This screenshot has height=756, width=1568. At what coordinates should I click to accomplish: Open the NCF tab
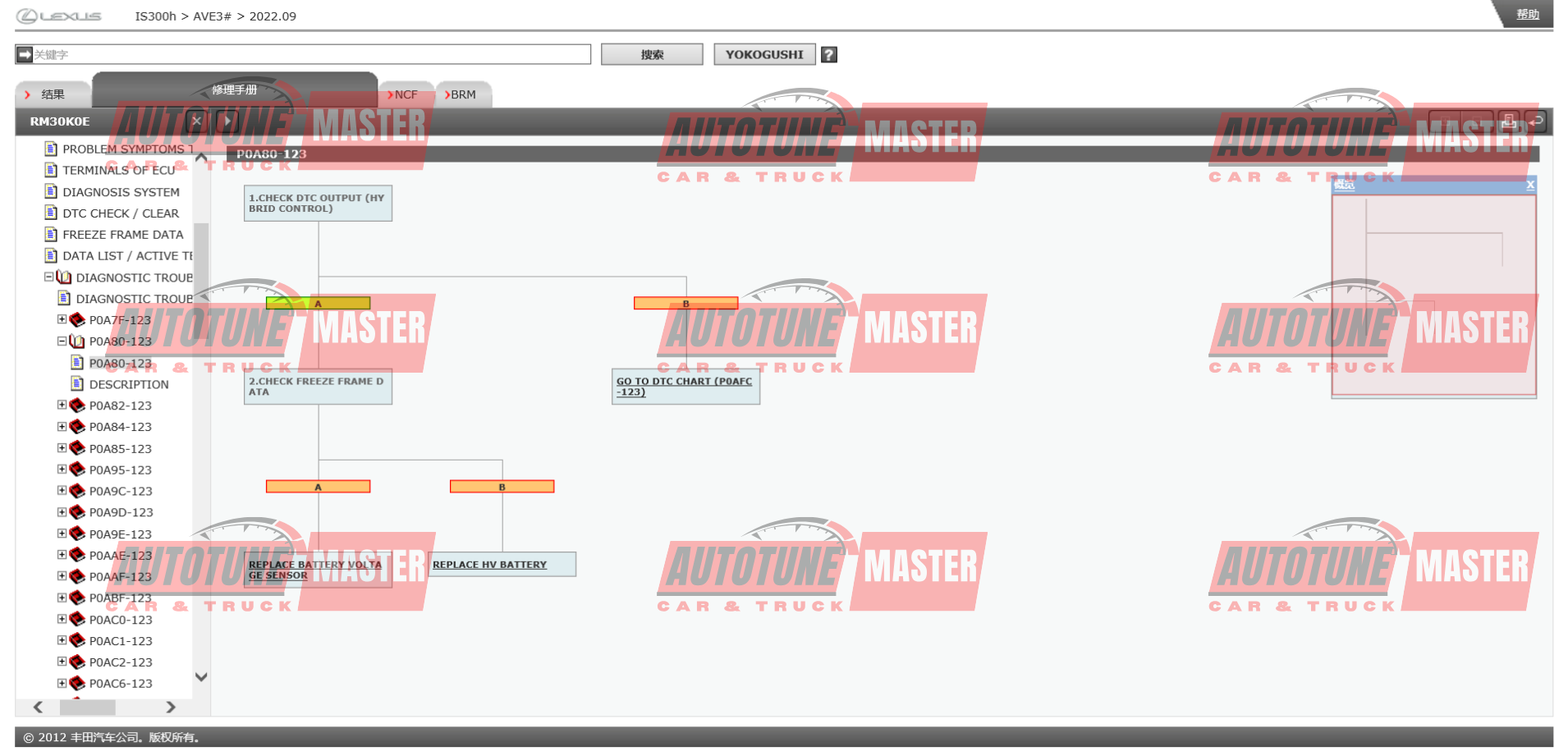[406, 94]
